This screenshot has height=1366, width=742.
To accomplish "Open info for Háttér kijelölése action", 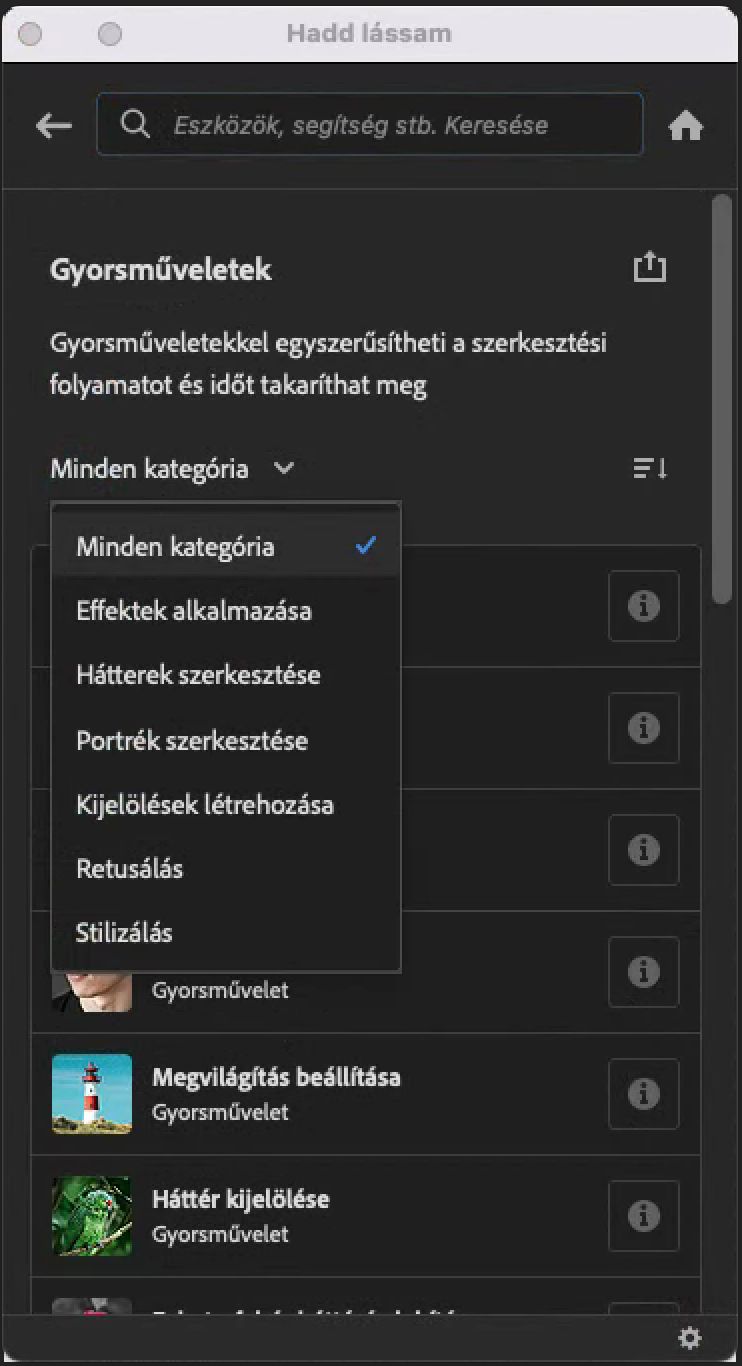I will (643, 1215).
